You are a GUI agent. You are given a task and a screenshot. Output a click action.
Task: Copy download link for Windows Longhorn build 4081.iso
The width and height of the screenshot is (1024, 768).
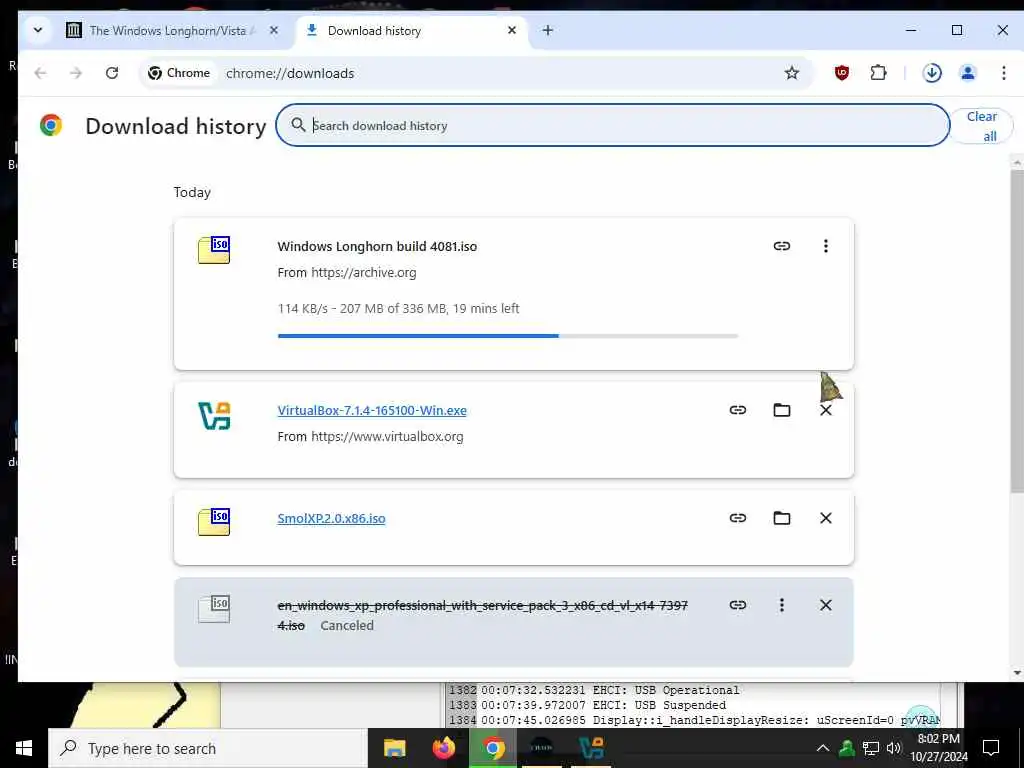point(782,246)
